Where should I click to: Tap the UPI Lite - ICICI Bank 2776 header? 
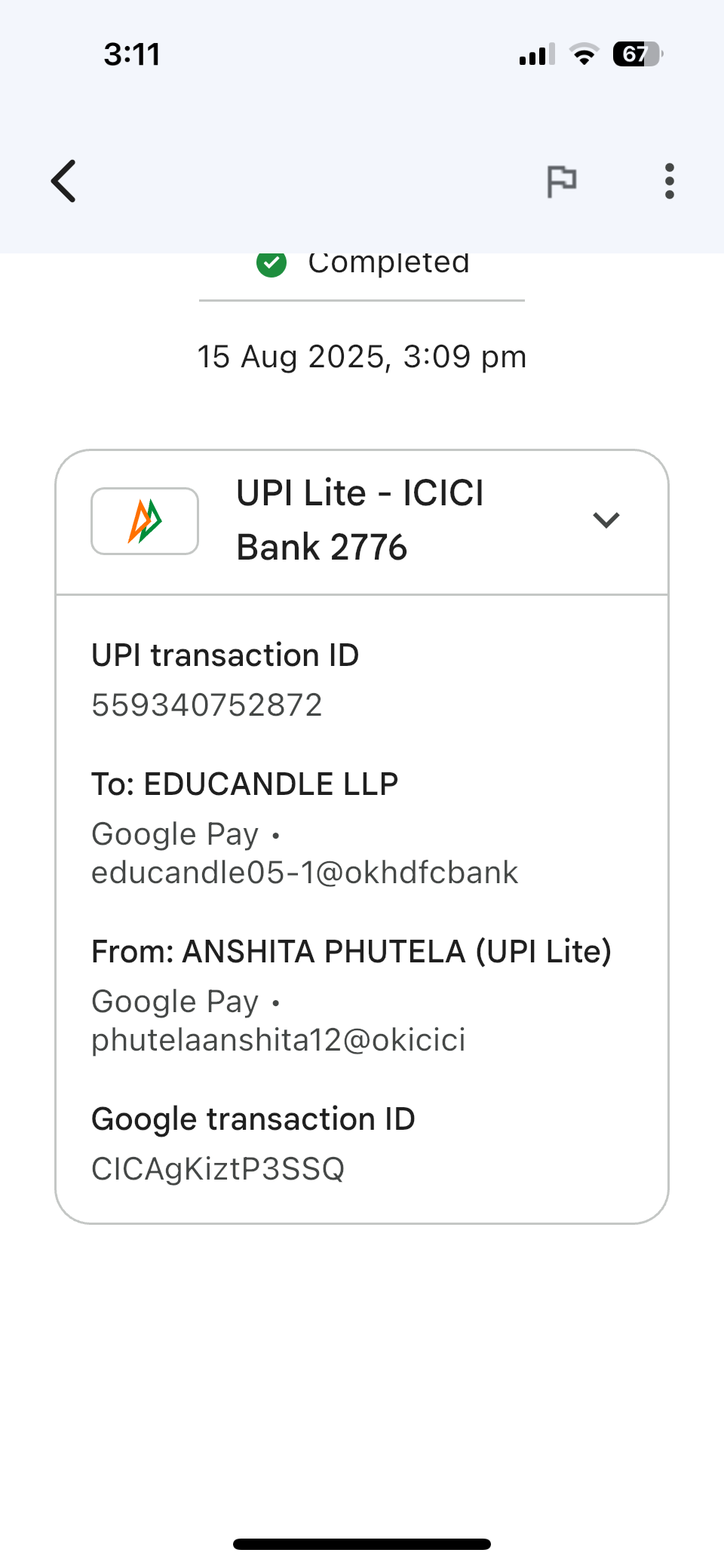[x=360, y=520]
